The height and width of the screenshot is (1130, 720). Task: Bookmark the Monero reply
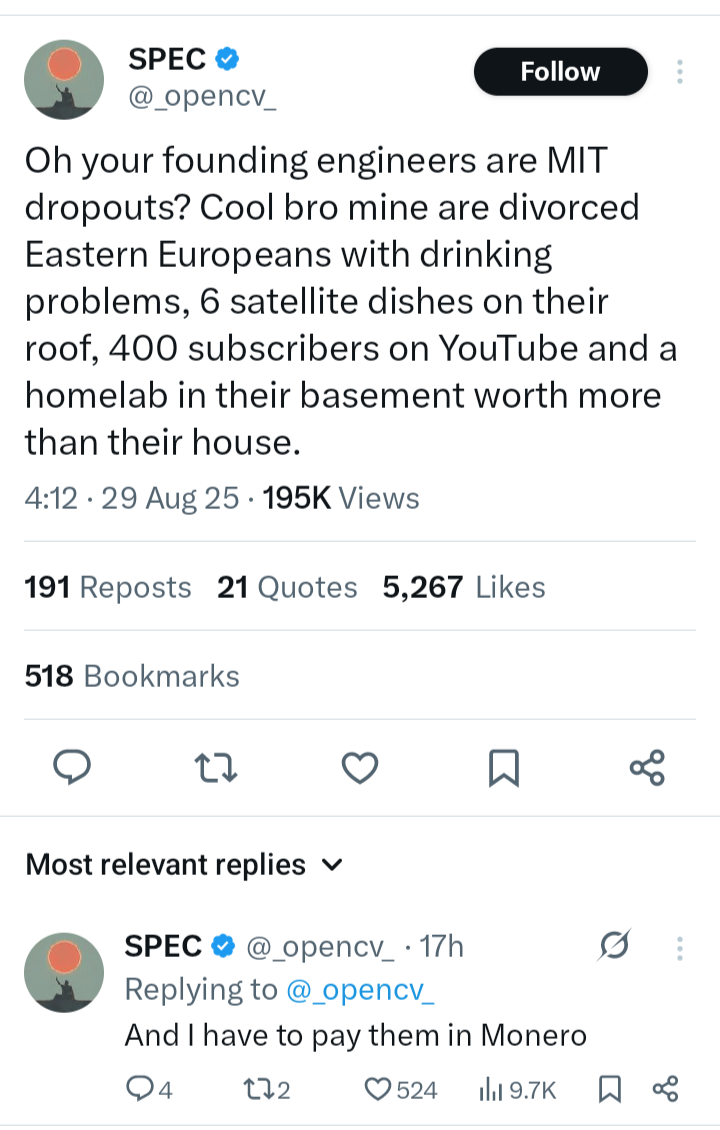(607, 1089)
